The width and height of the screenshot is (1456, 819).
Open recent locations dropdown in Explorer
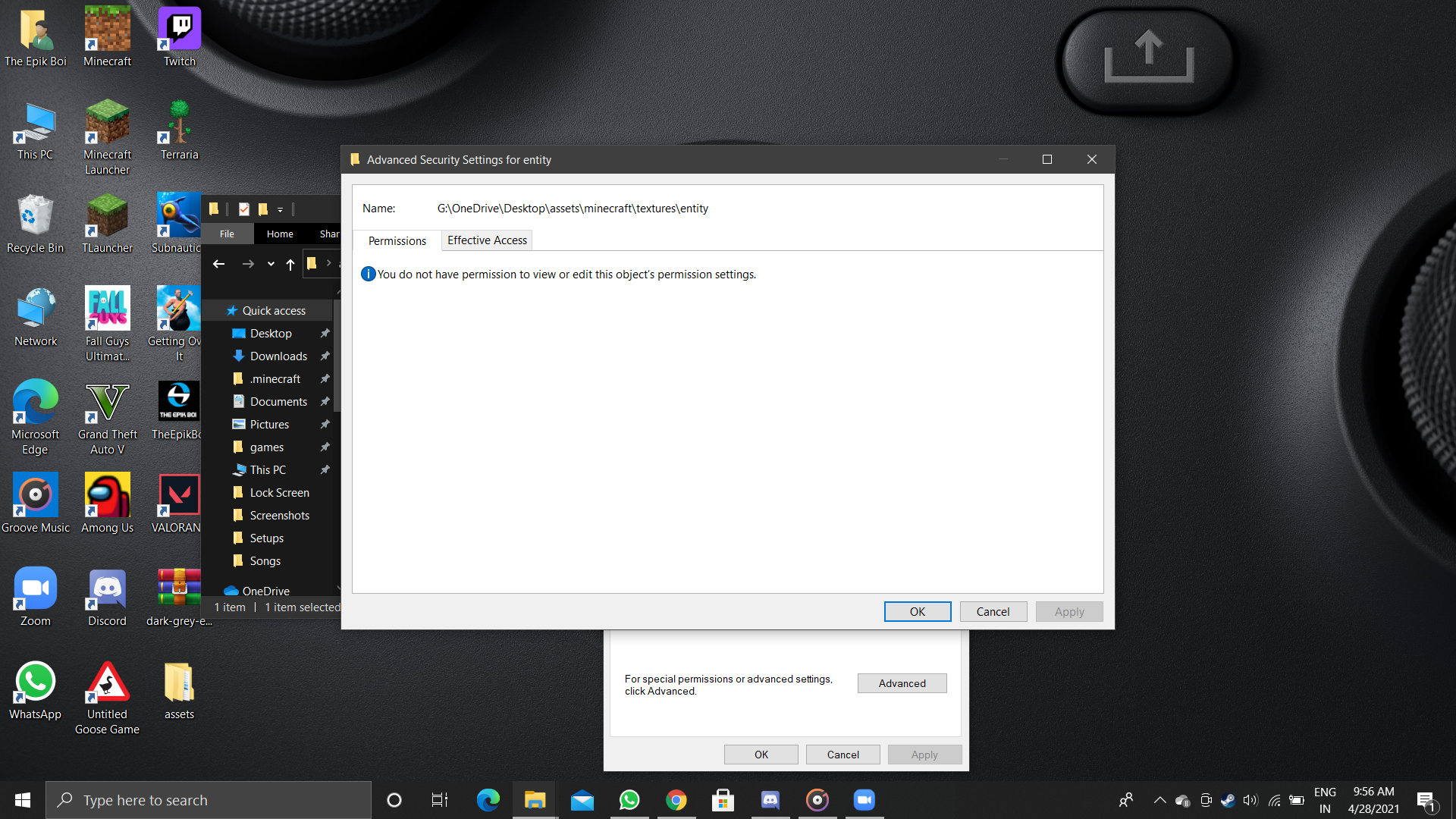pyautogui.click(x=271, y=264)
